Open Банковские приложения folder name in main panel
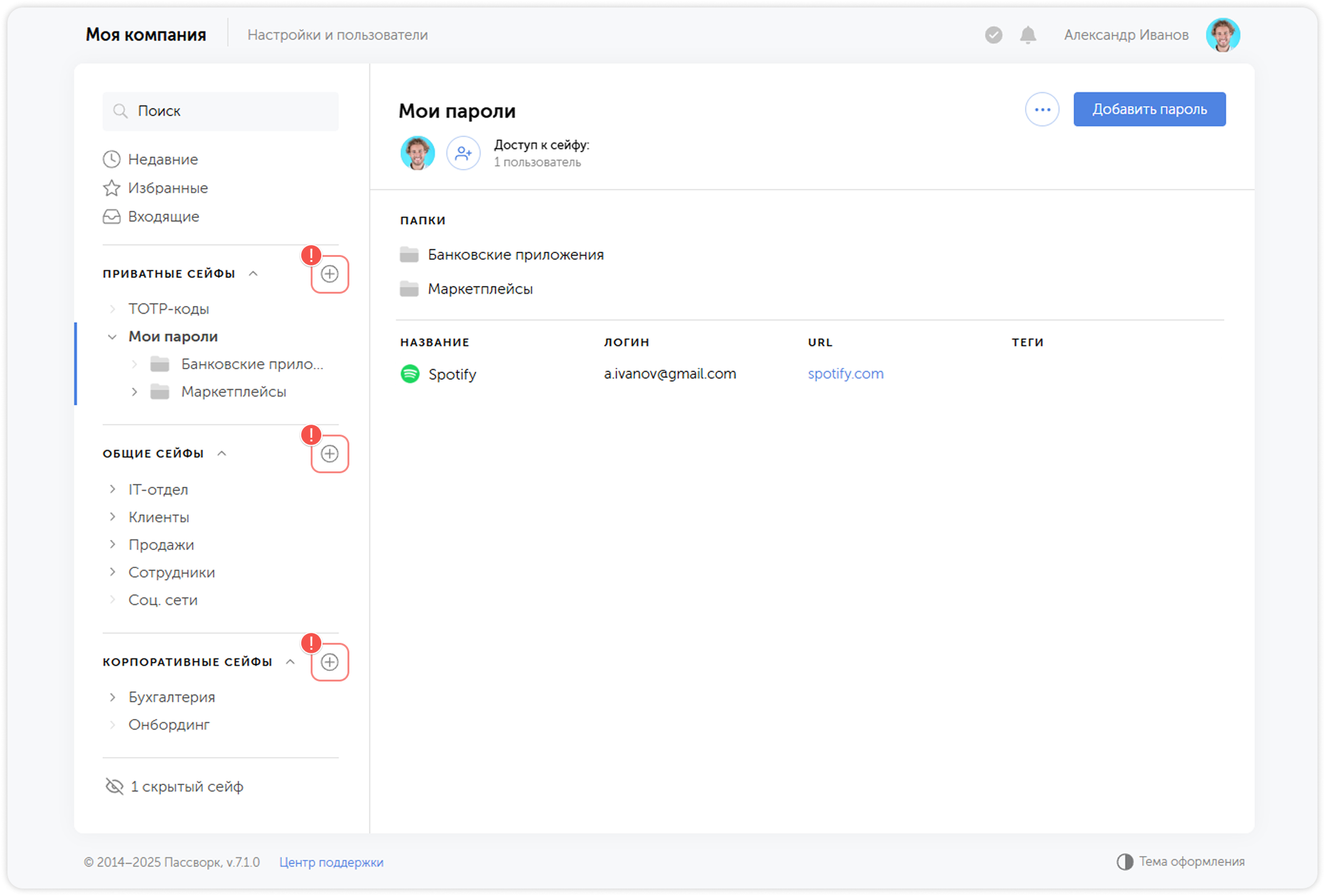 [515, 254]
